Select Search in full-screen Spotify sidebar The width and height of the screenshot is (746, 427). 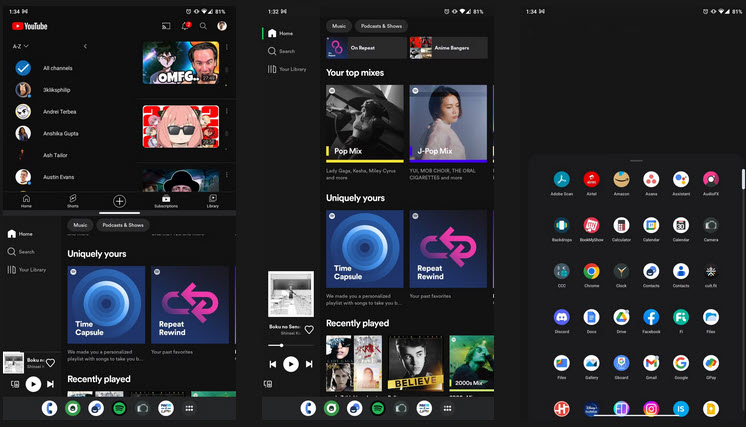coord(281,51)
